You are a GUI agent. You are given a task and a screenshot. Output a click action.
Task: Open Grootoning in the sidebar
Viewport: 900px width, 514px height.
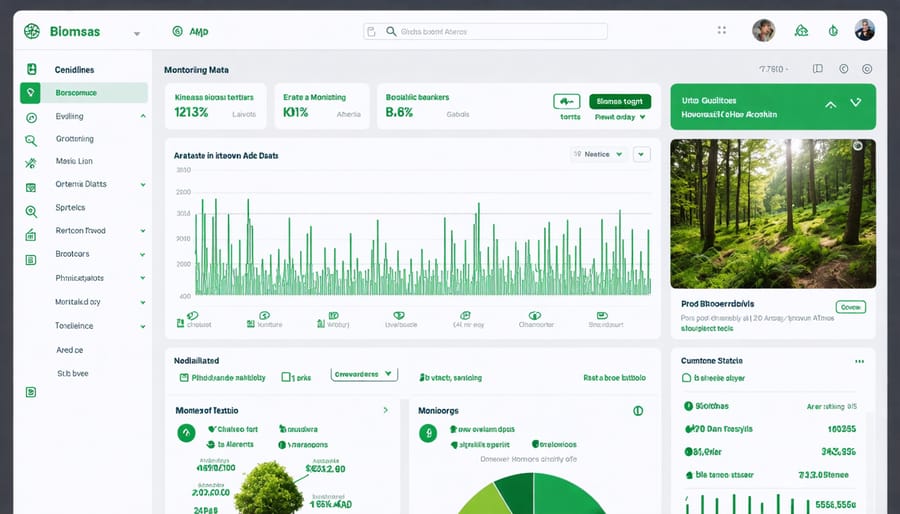click(x=75, y=138)
